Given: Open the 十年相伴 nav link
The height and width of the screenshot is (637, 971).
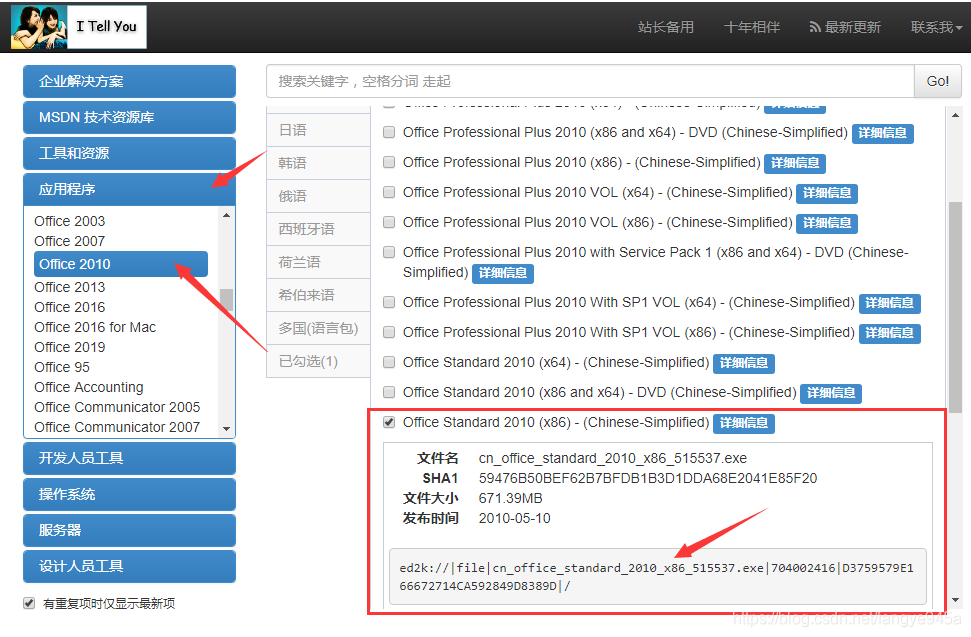Looking at the screenshot, I should (752, 27).
